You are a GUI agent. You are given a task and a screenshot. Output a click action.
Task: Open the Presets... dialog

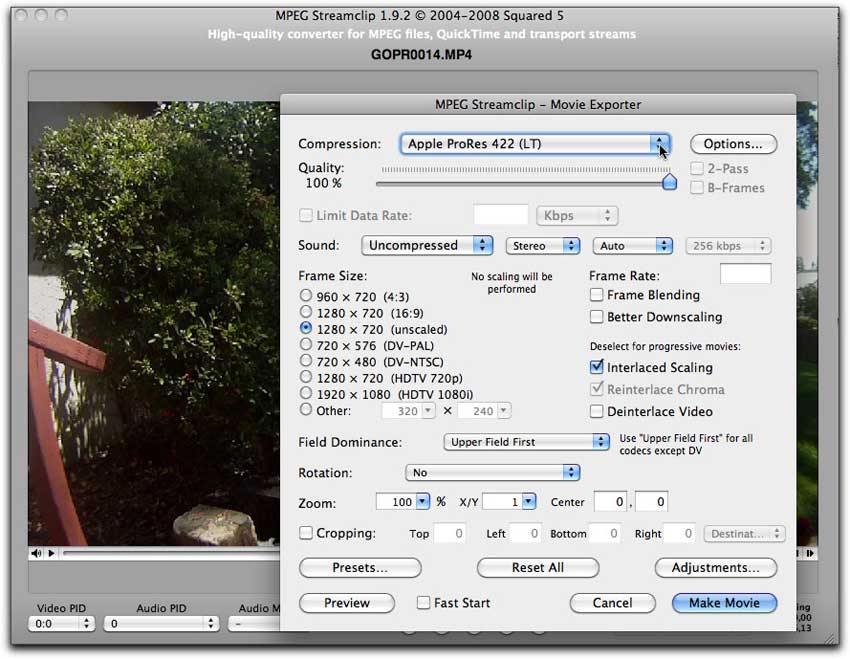(x=360, y=568)
